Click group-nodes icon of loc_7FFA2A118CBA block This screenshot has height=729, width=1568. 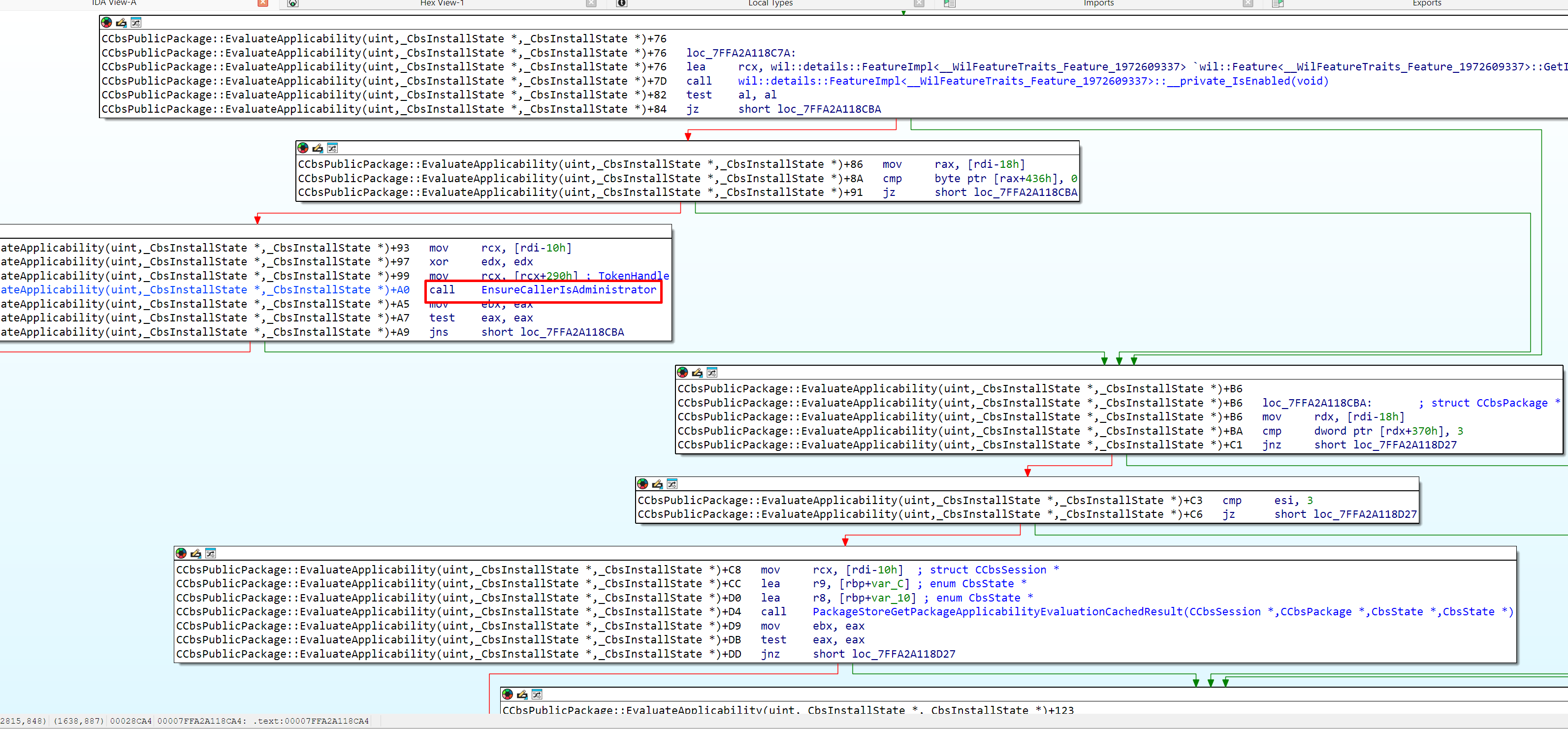[712, 373]
